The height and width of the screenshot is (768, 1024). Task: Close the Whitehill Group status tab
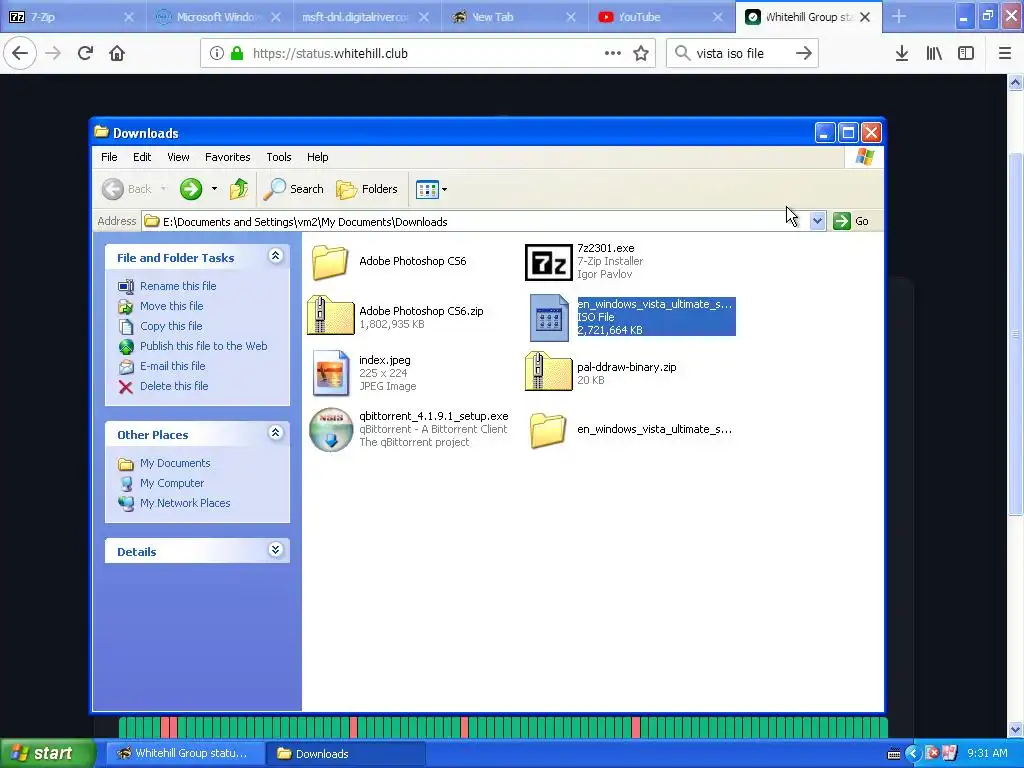point(865,18)
